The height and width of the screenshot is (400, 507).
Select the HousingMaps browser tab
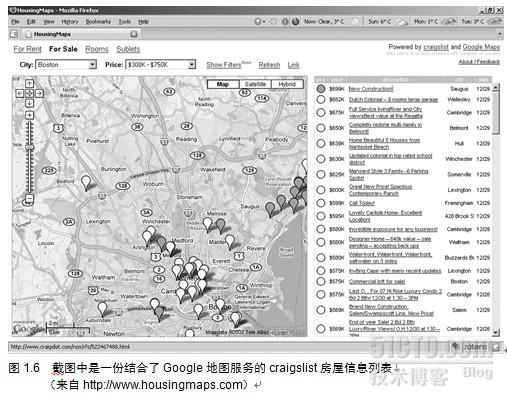pyautogui.click(x=80, y=34)
